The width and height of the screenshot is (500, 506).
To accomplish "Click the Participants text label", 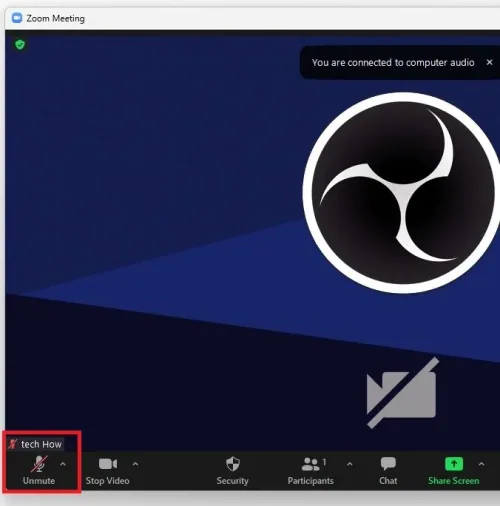I will click(311, 481).
